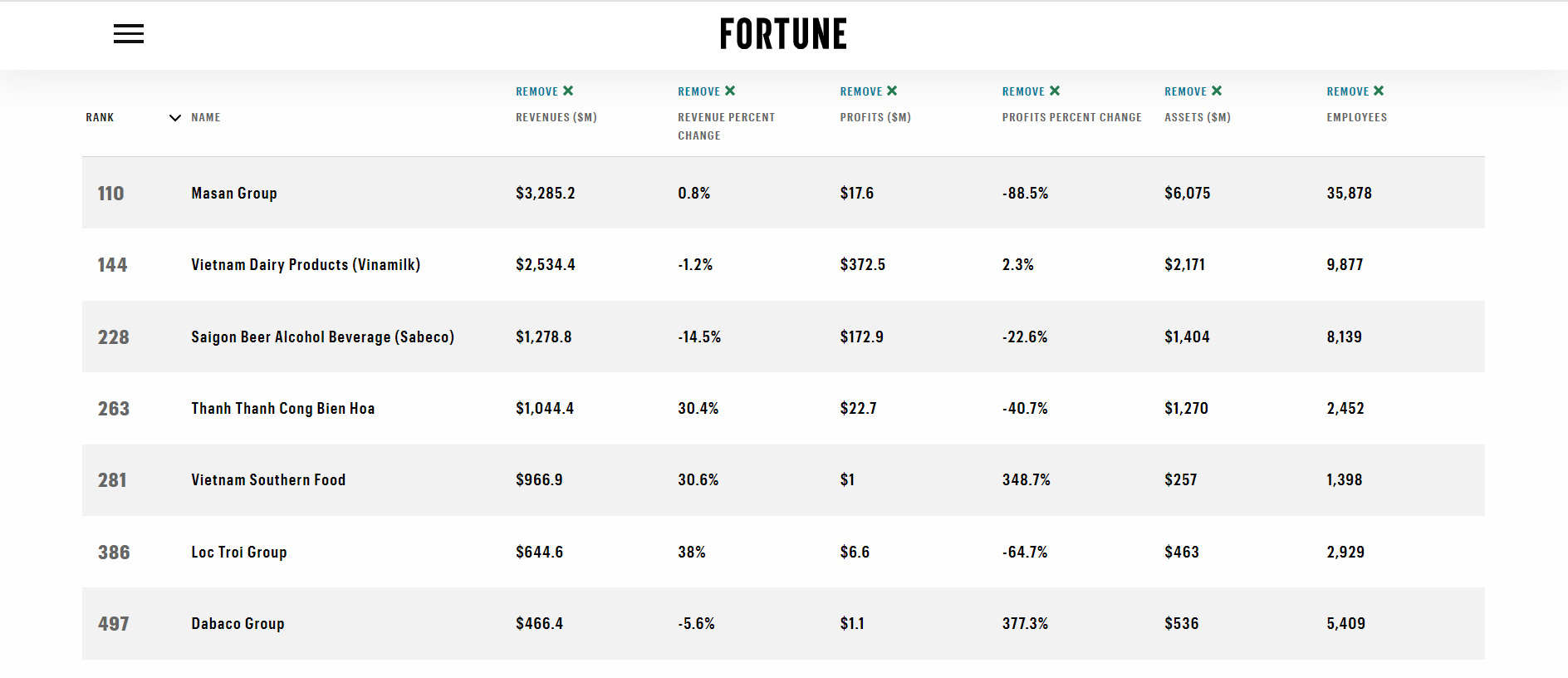Open Vietnam Dairy Products (Vinamilk) entry
Screen dimensions: 1568x678
point(306,265)
